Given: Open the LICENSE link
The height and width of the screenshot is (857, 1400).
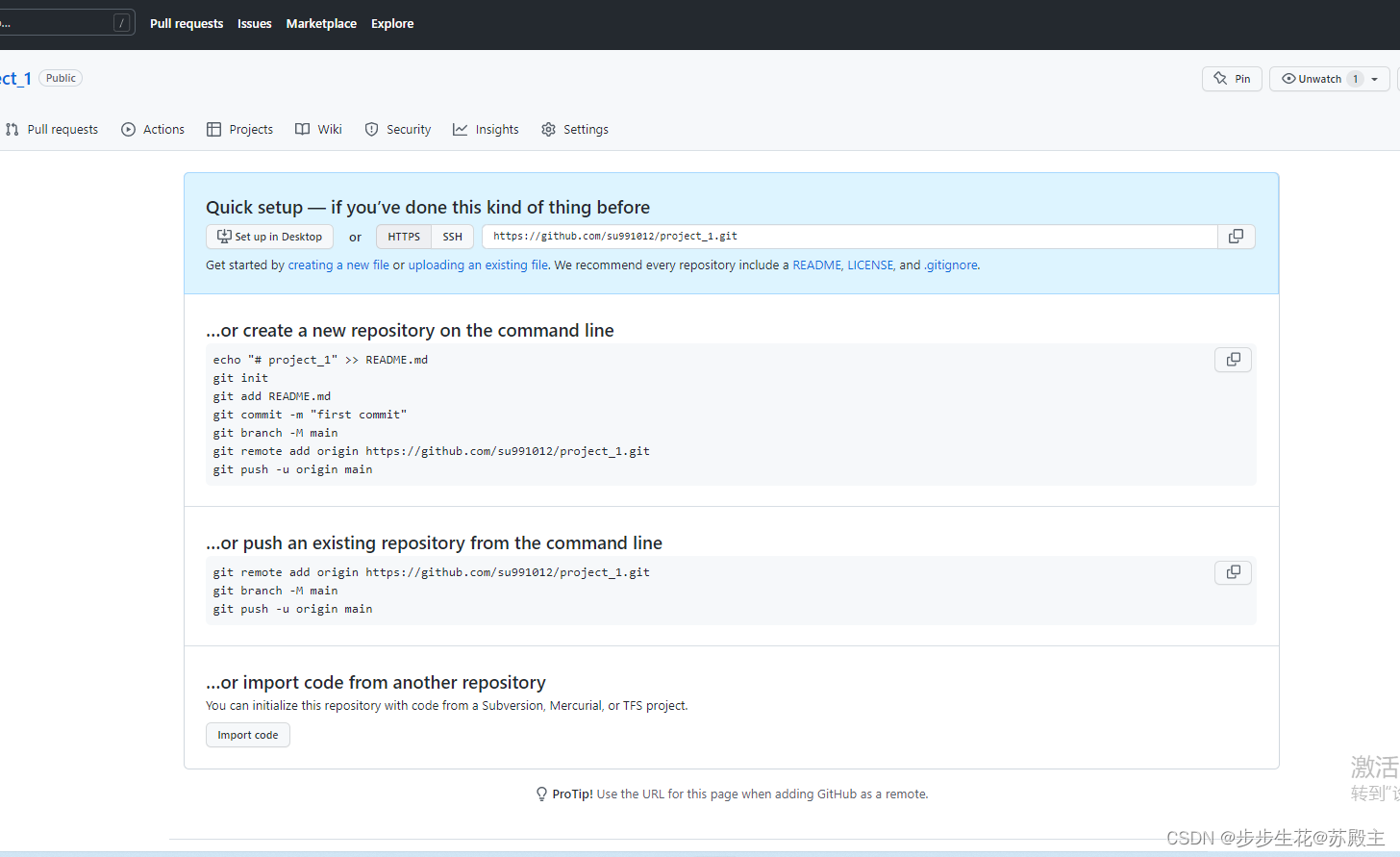Looking at the screenshot, I should (x=871, y=265).
